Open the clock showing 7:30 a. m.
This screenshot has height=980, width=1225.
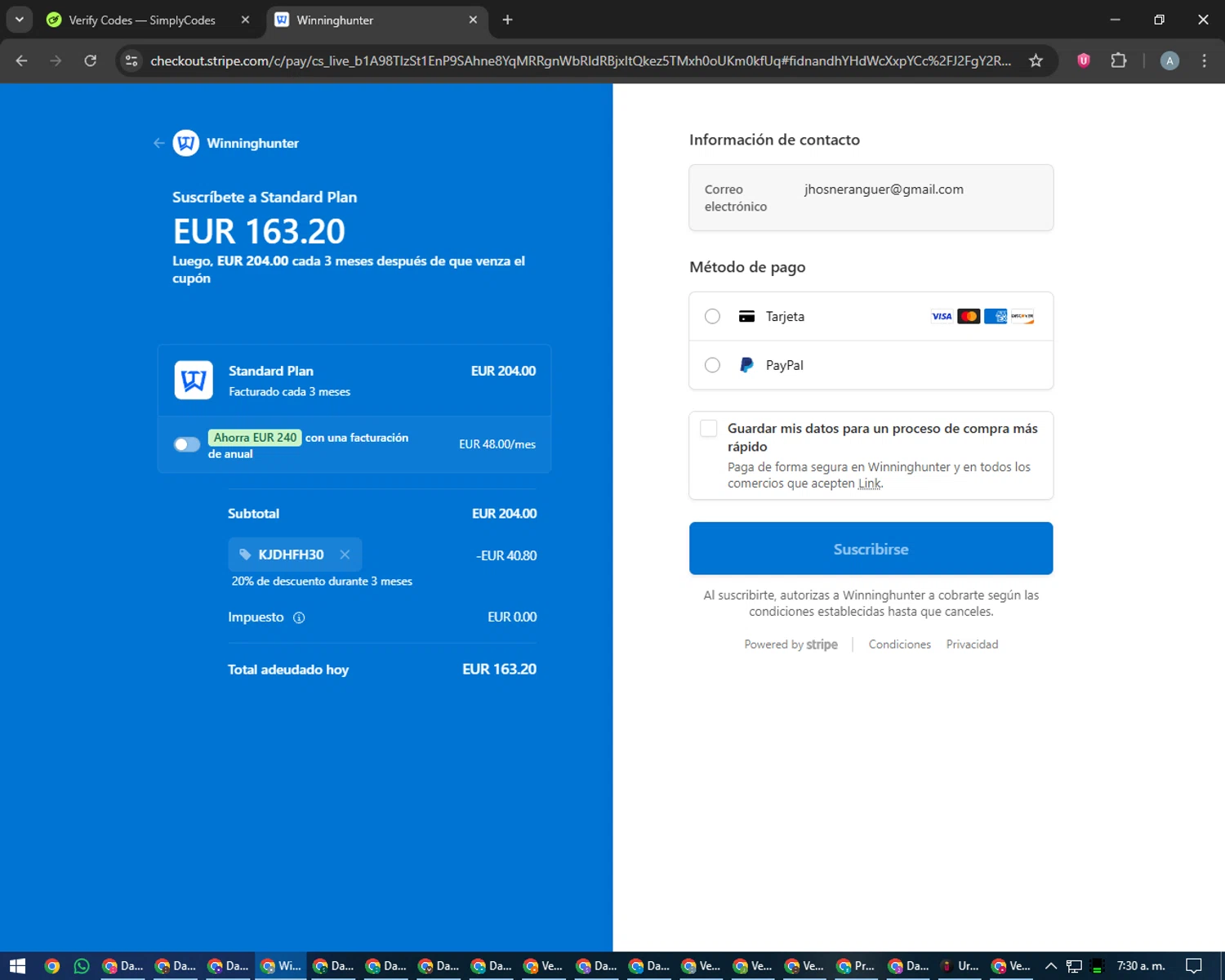(x=1141, y=966)
